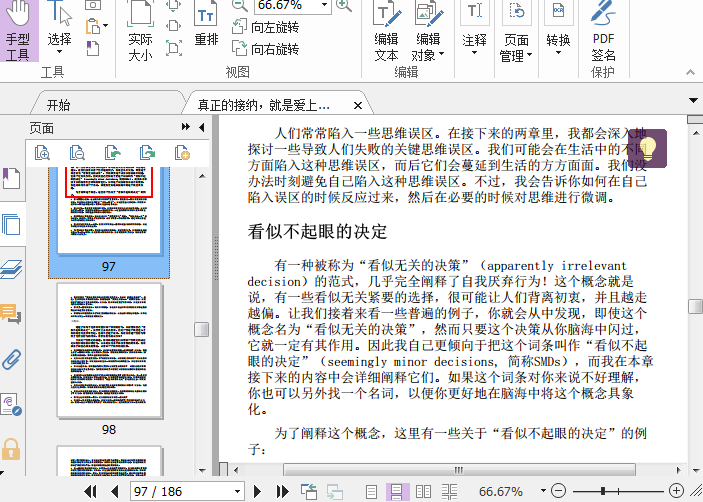The image size is (703, 502).
Task: Click the PDF签名 signature icon
Action: click(603, 32)
